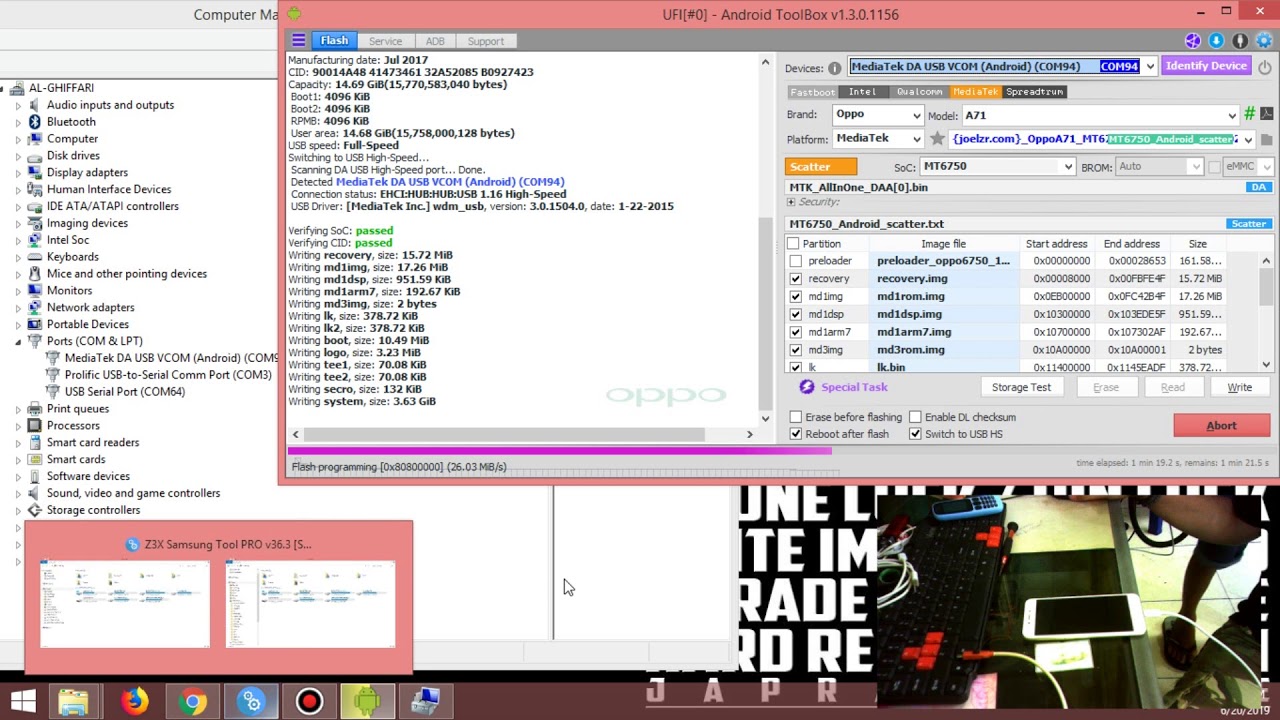1280x720 pixels.
Task: Toggle Reboot after flash checkbox
Action: pos(796,434)
